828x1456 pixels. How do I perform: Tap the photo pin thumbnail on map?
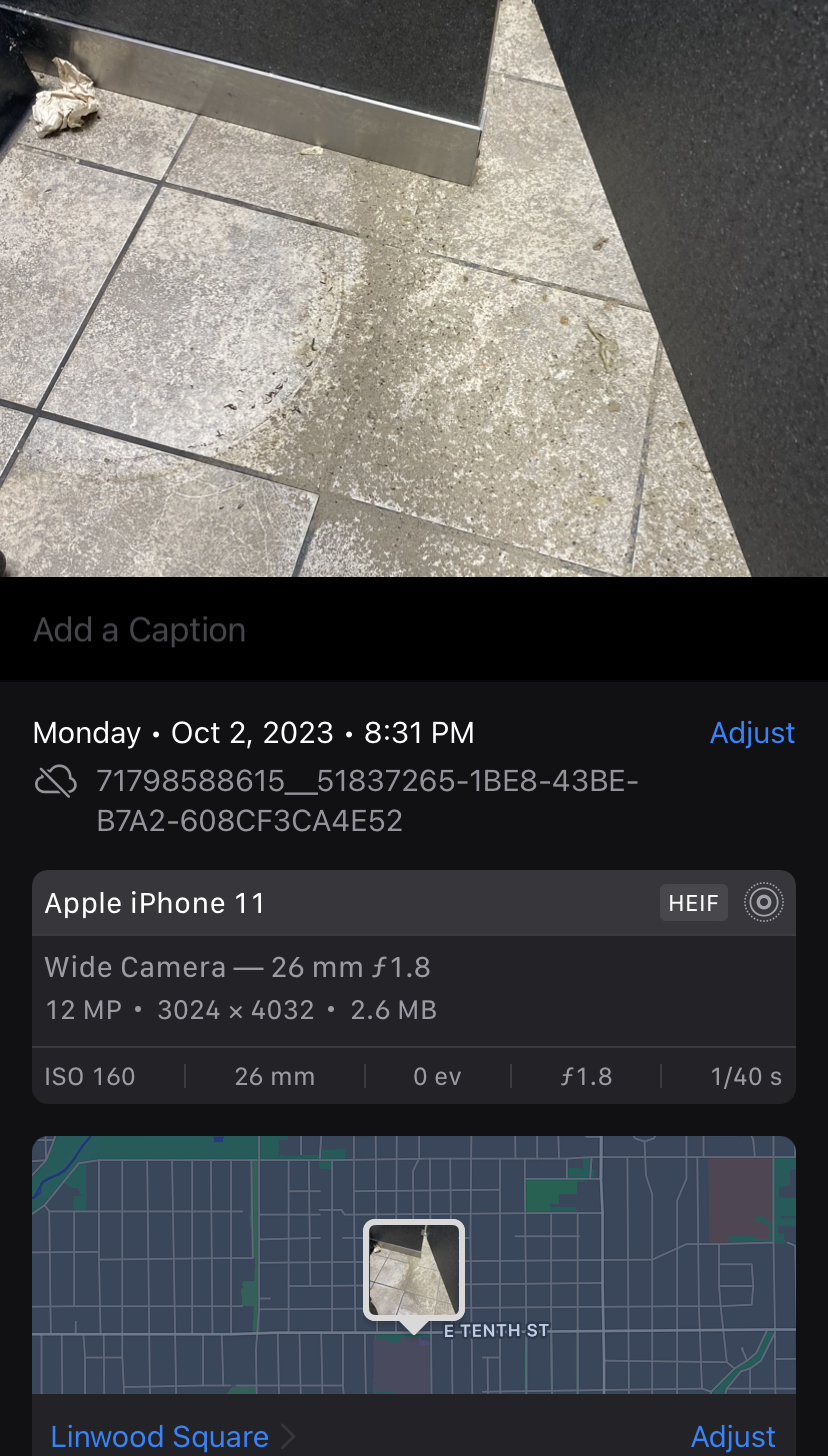(x=414, y=1268)
